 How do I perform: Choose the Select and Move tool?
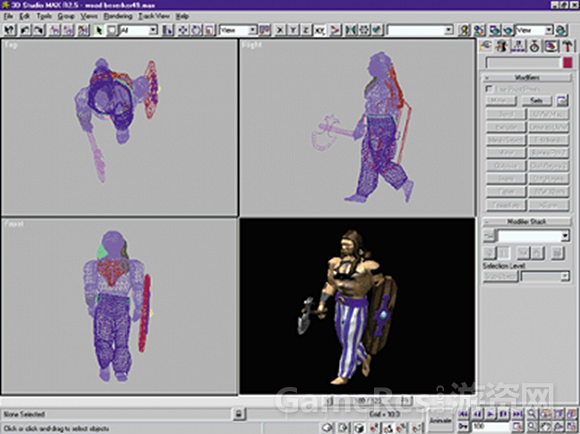(183, 30)
